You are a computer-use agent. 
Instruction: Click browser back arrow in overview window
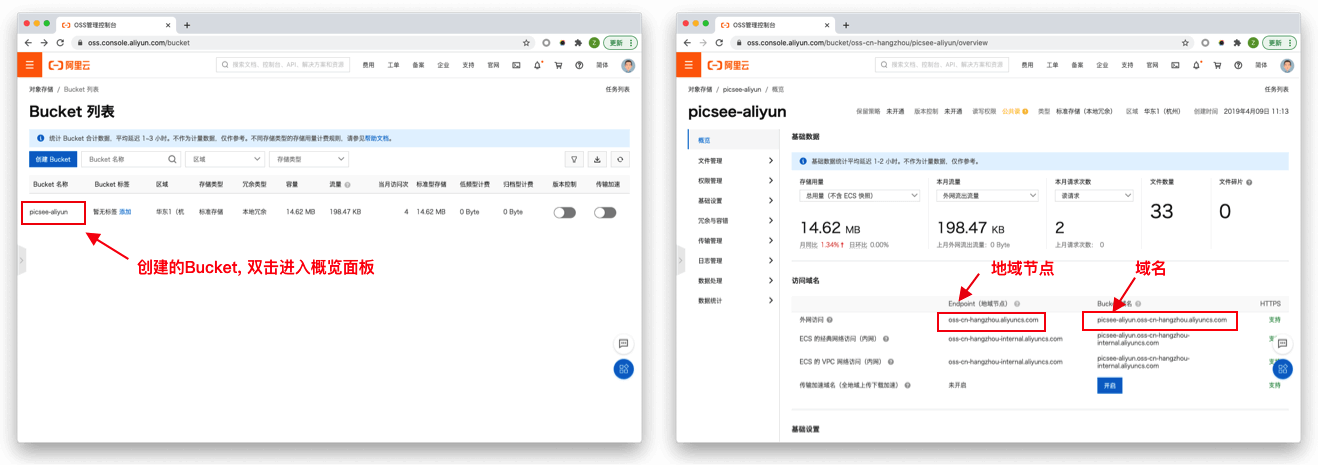687,43
